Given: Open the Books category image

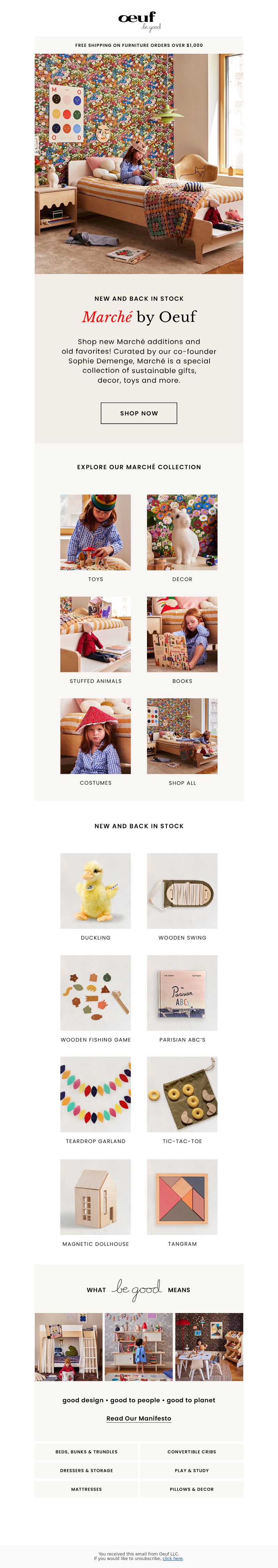Looking at the screenshot, I should pyautogui.click(x=182, y=634).
